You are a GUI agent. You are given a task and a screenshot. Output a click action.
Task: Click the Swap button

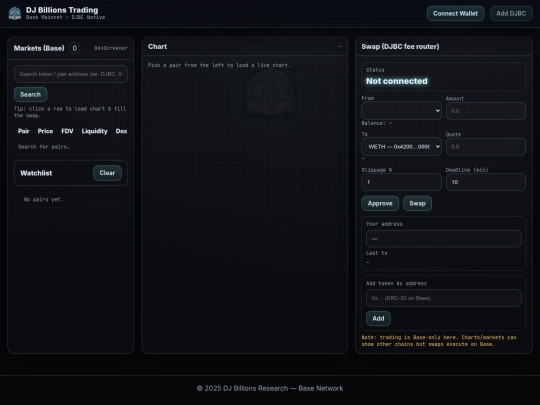click(x=417, y=203)
